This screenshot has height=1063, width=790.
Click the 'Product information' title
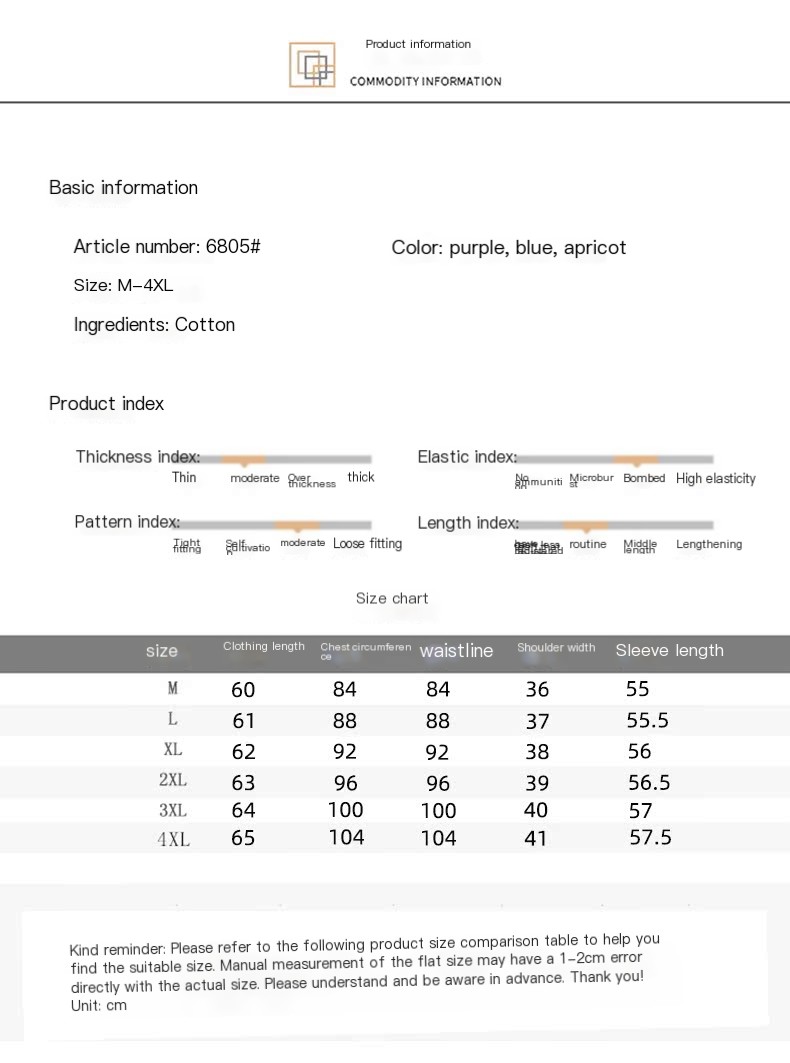pos(418,44)
